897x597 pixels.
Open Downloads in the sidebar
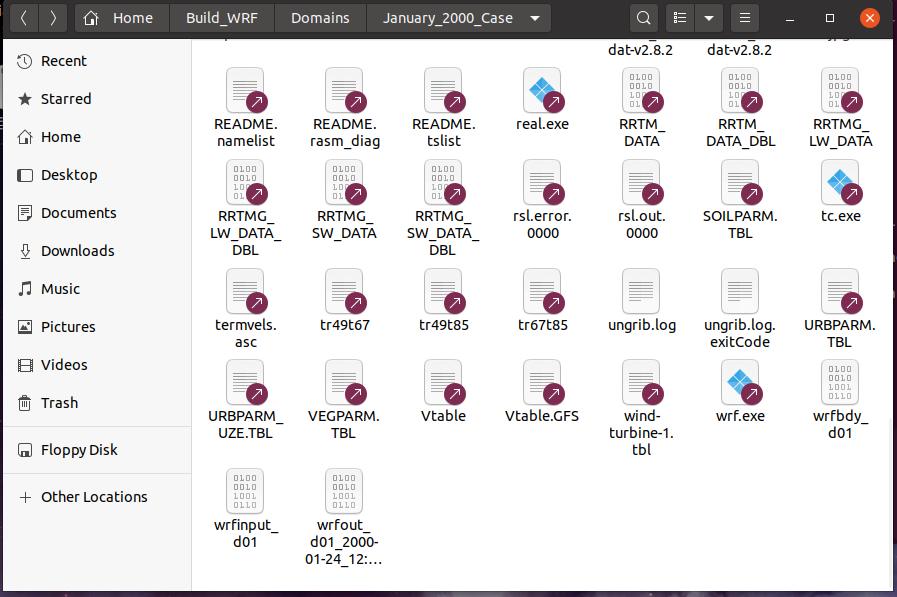pyautogui.click(x=97, y=251)
